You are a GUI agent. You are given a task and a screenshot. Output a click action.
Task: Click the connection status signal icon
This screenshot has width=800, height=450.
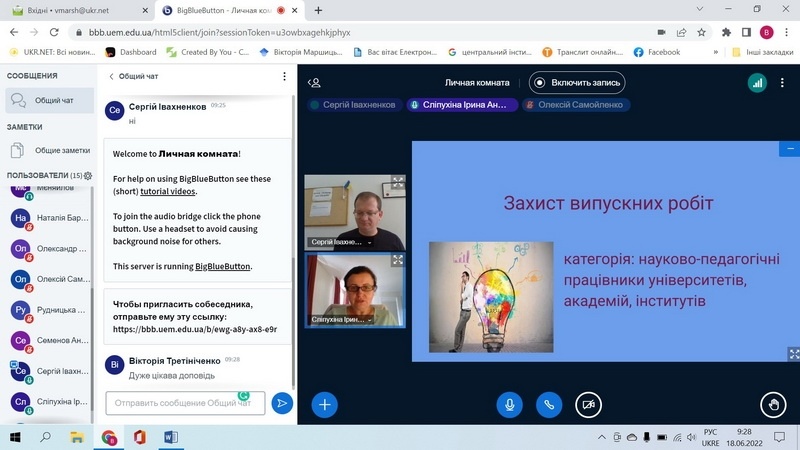[756, 84]
